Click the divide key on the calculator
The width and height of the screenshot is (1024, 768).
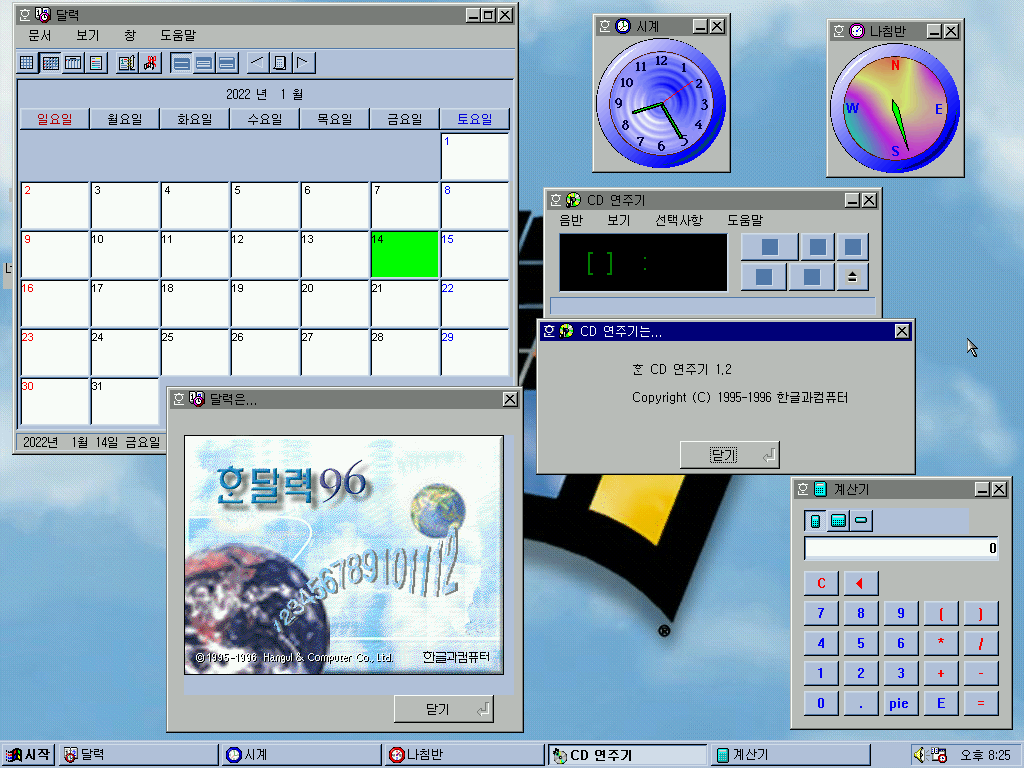click(x=981, y=643)
